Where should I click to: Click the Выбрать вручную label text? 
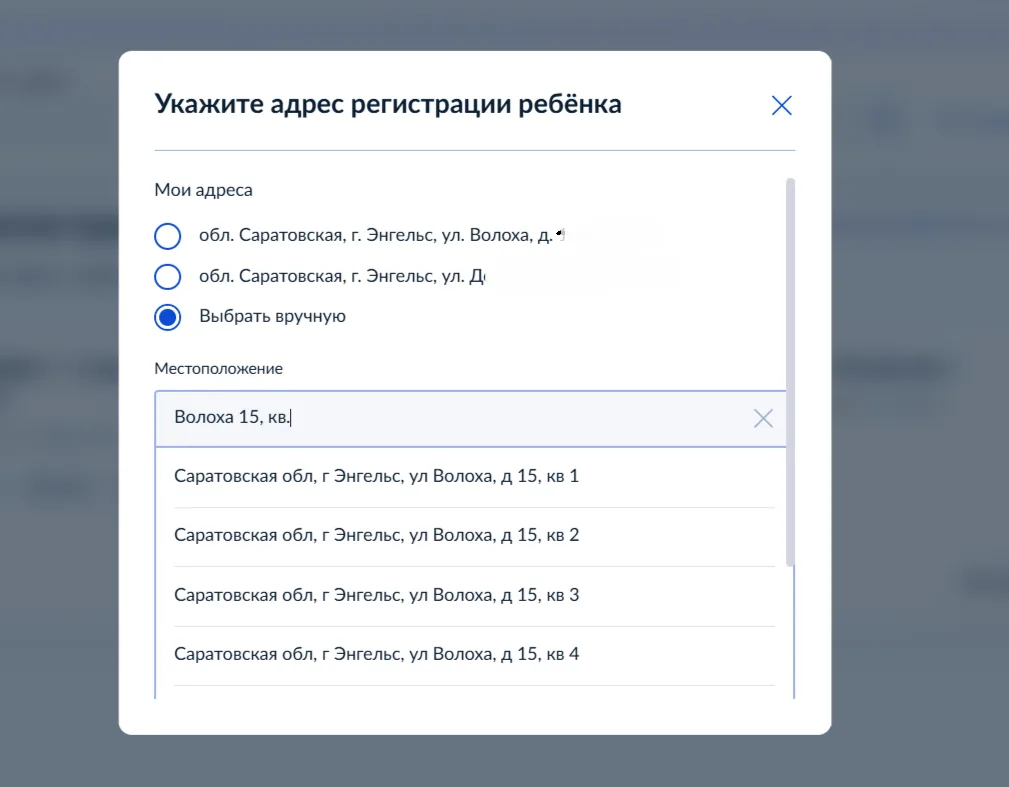click(x=272, y=317)
